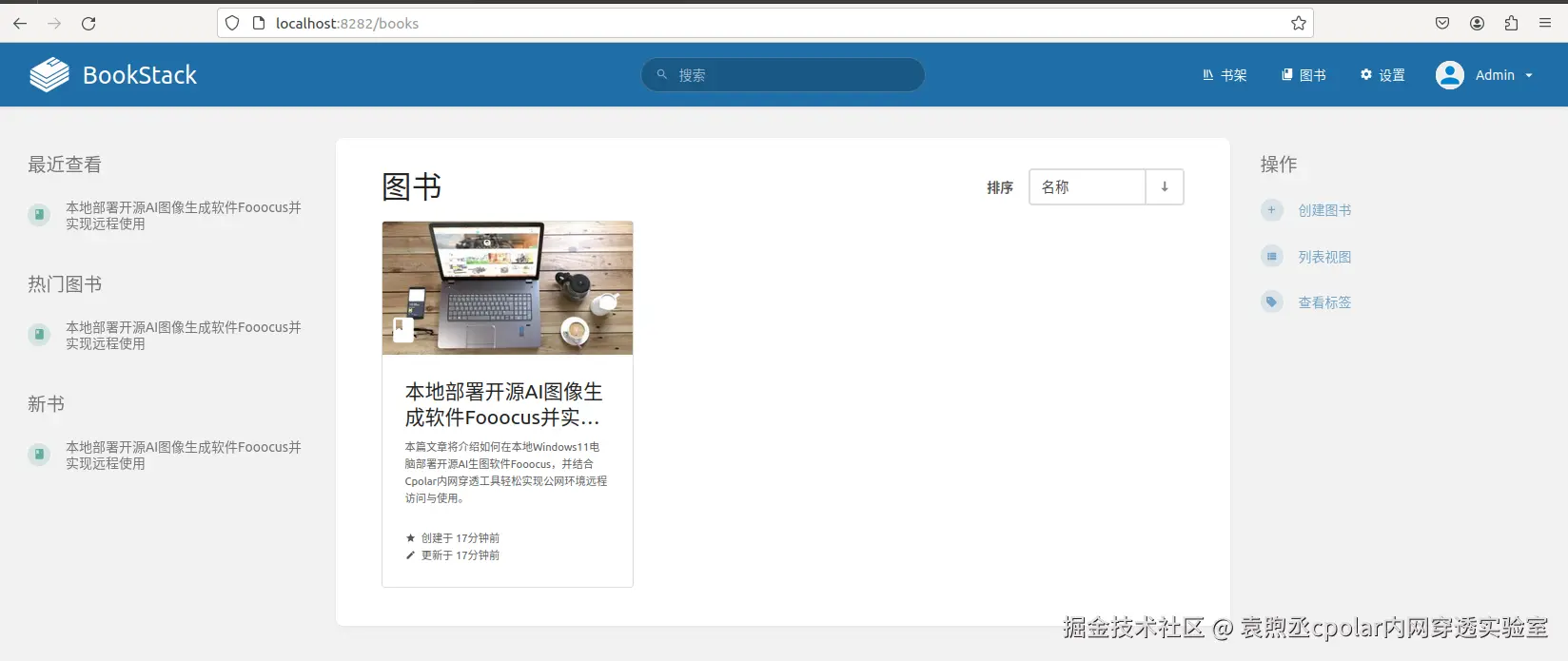Open the Pocket icon in the browser toolbar
Viewport: 1568px width, 661px height.
tap(1442, 23)
